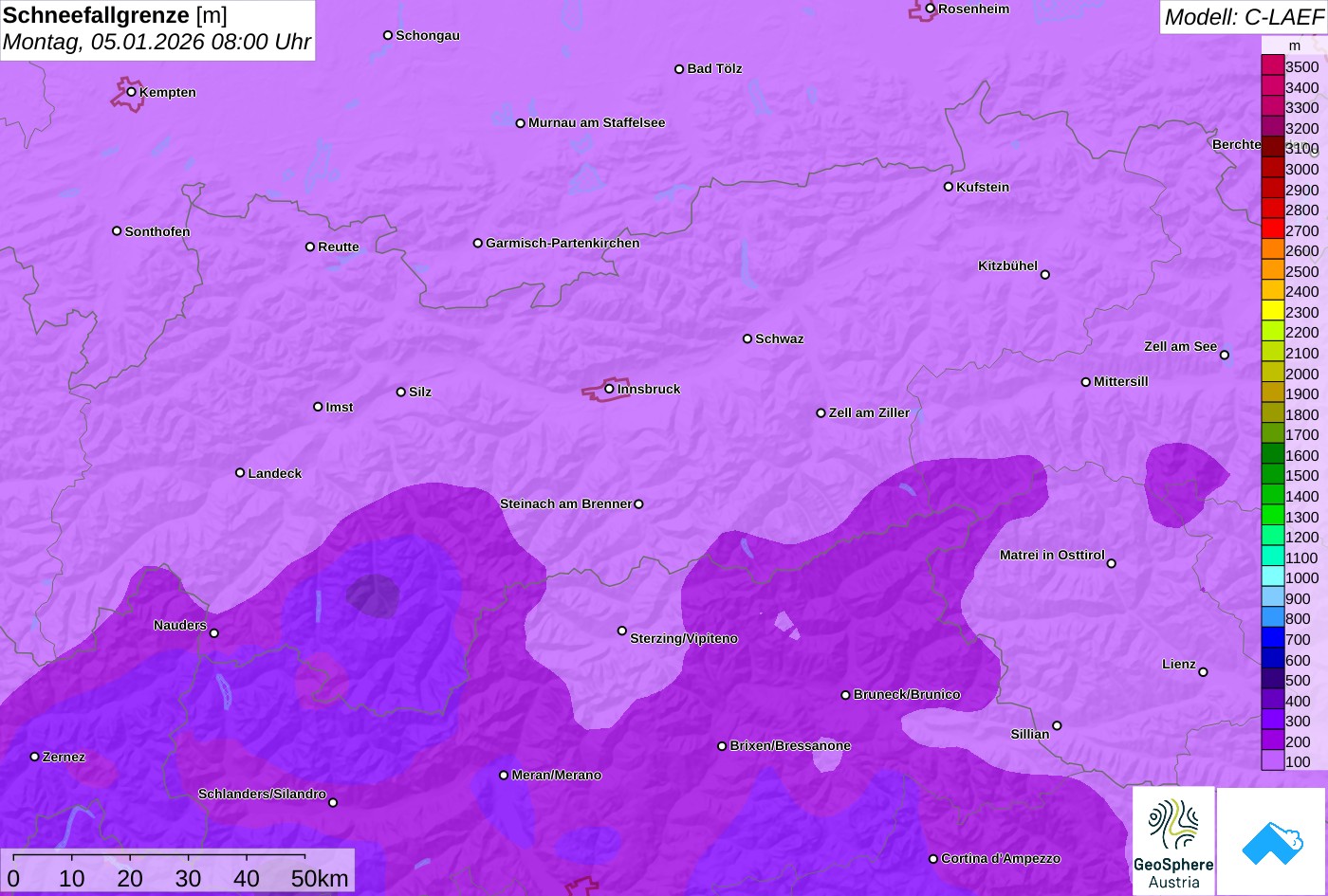The image size is (1328, 896).
Task: Click the Rosenheim marker dot
Action: tap(930, 9)
